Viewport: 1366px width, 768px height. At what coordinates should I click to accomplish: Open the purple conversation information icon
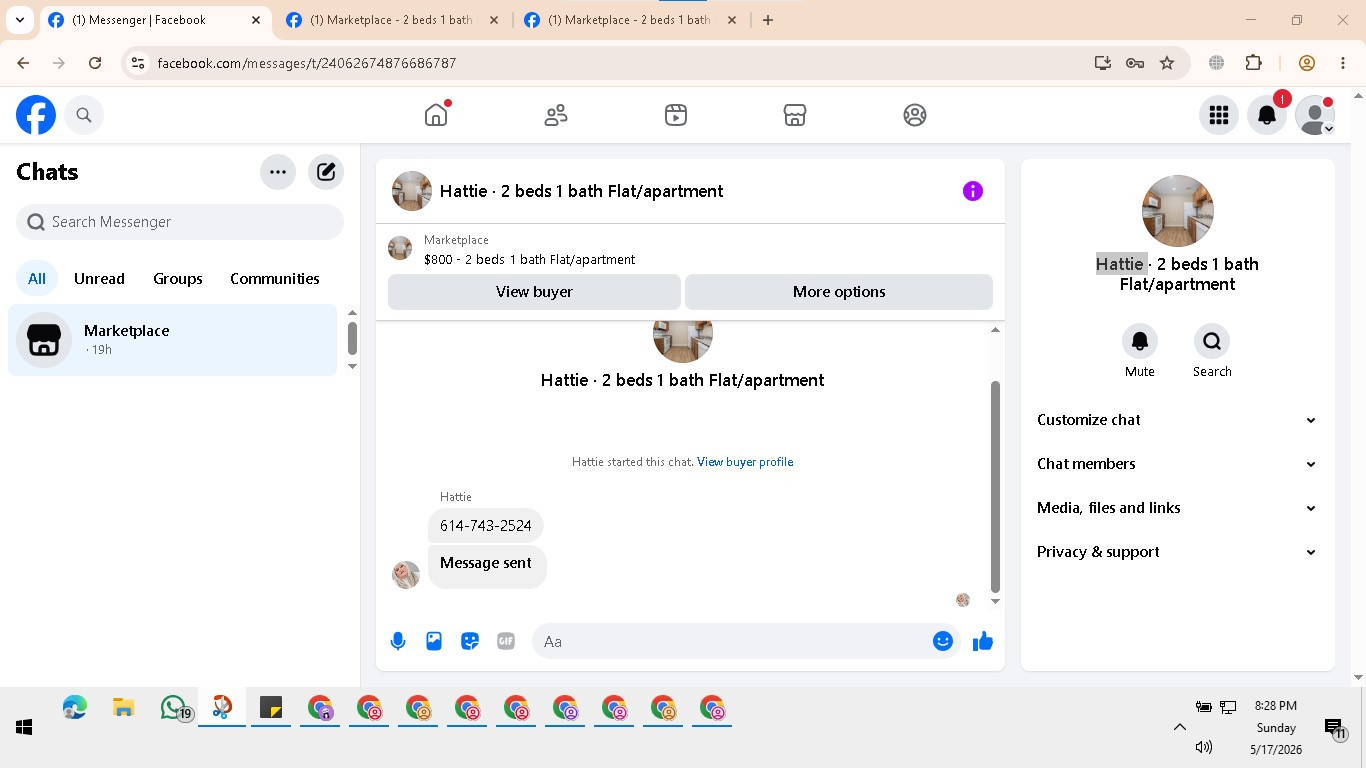pos(973,191)
